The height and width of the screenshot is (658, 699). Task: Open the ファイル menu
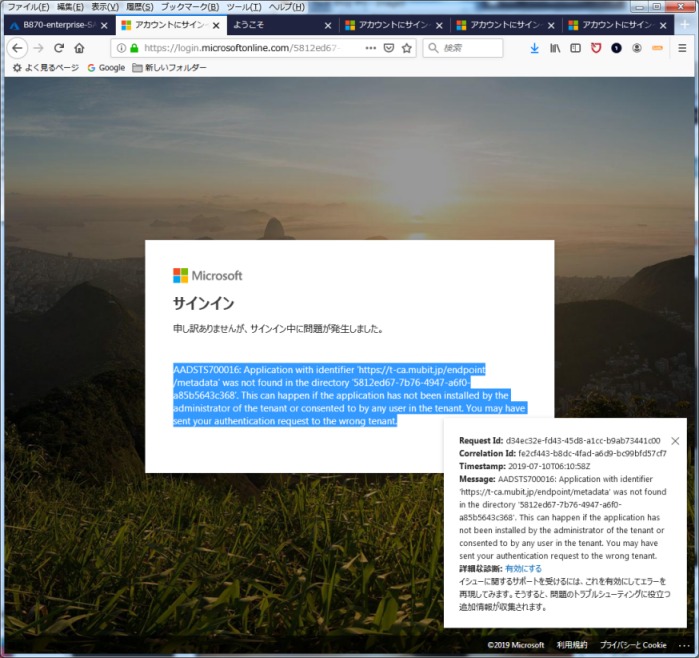click(28, 7)
